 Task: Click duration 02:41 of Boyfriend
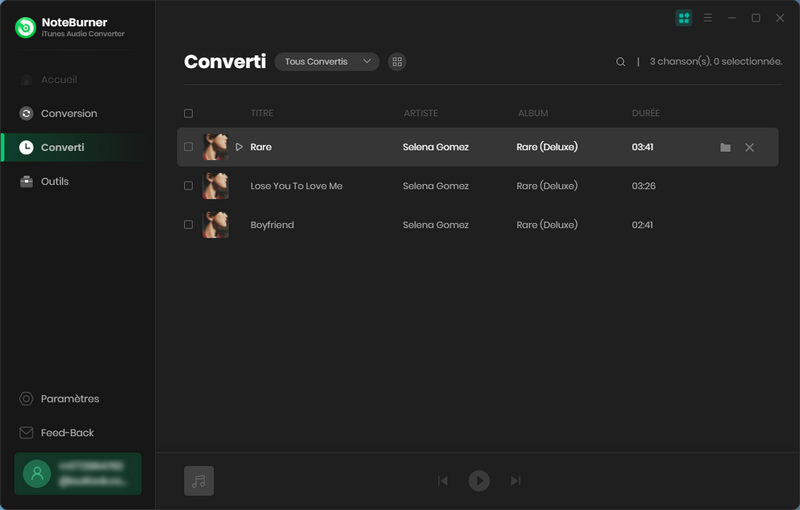click(x=642, y=225)
